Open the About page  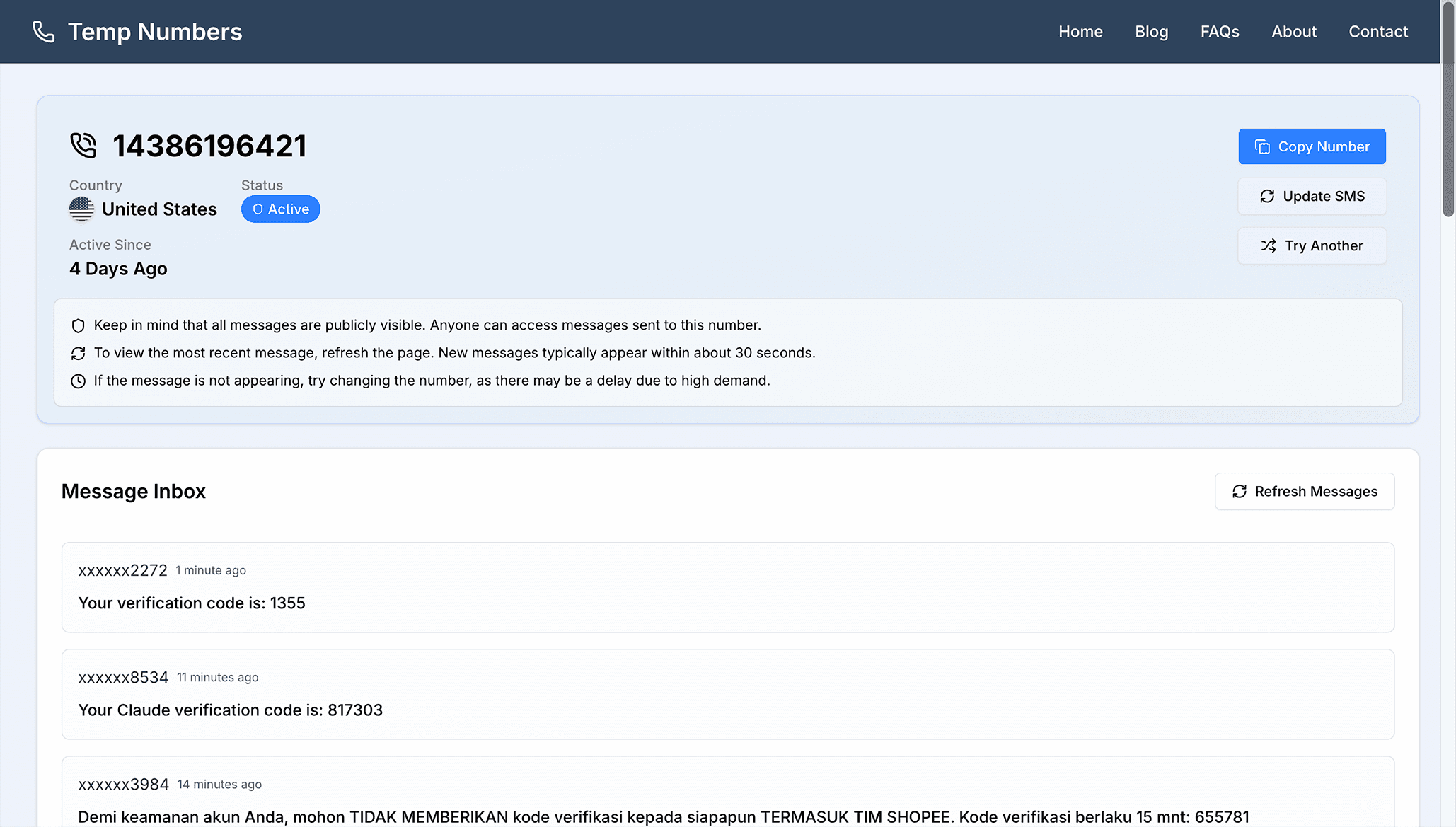click(x=1293, y=31)
